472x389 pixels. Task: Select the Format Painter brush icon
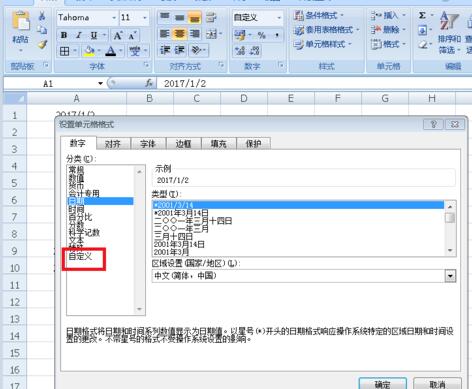pos(42,44)
